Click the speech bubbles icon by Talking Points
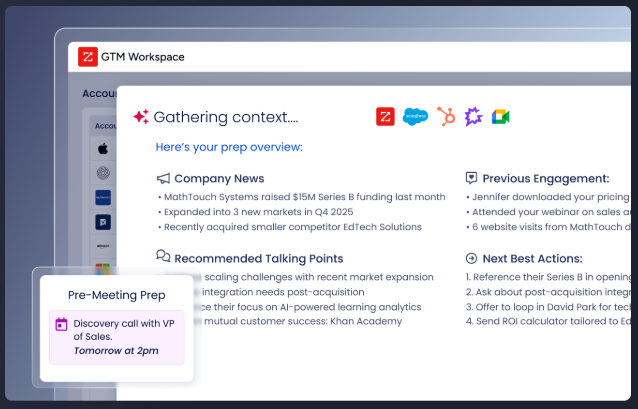The height and width of the screenshot is (409, 638). [163, 256]
